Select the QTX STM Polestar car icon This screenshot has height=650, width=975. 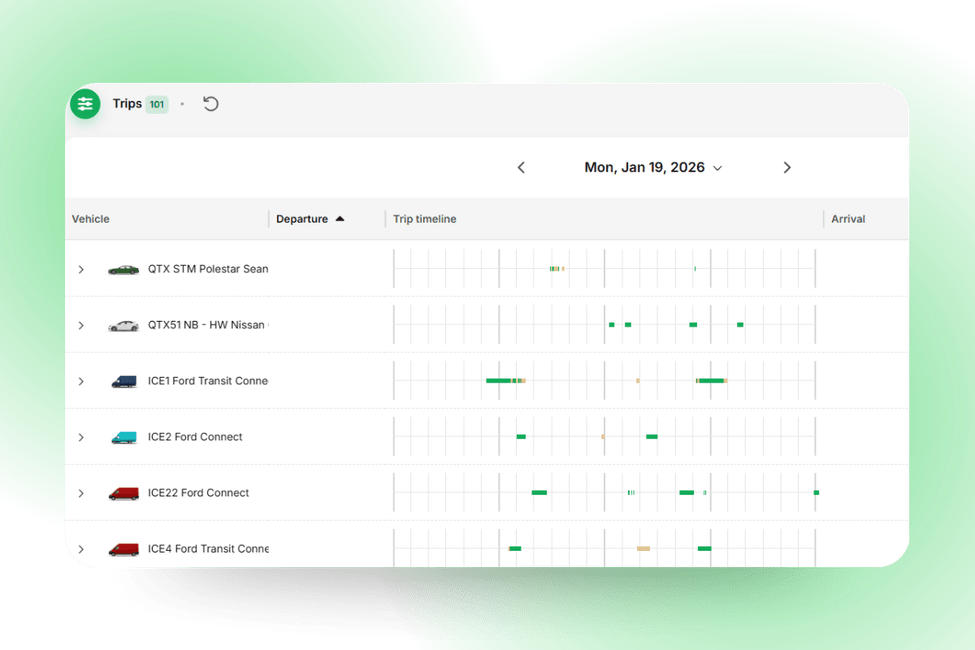click(x=124, y=268)
